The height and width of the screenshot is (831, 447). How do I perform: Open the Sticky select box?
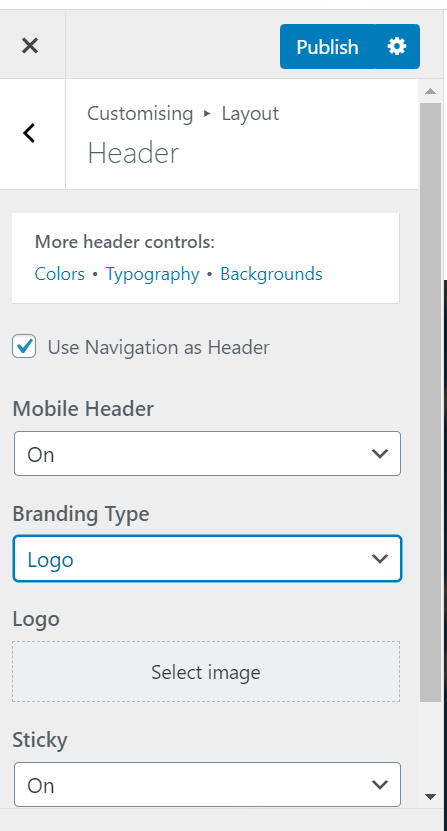pyautogui.click(x=207, y=784)
